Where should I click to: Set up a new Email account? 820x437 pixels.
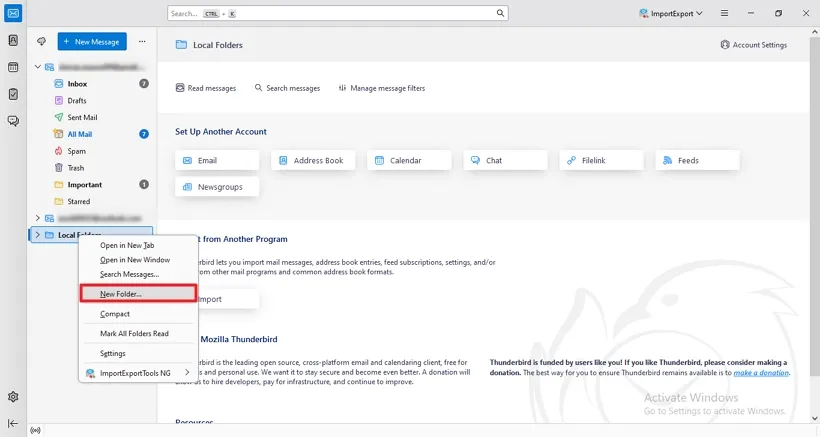tap(217, 160)
